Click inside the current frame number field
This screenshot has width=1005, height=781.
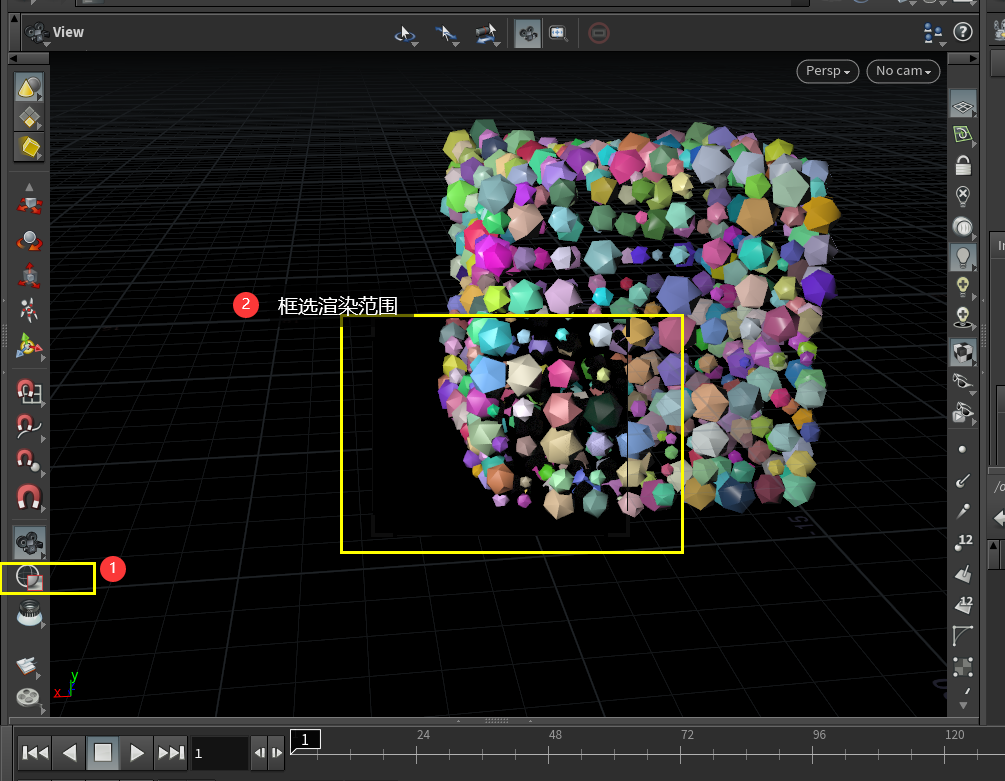[219, 752]
